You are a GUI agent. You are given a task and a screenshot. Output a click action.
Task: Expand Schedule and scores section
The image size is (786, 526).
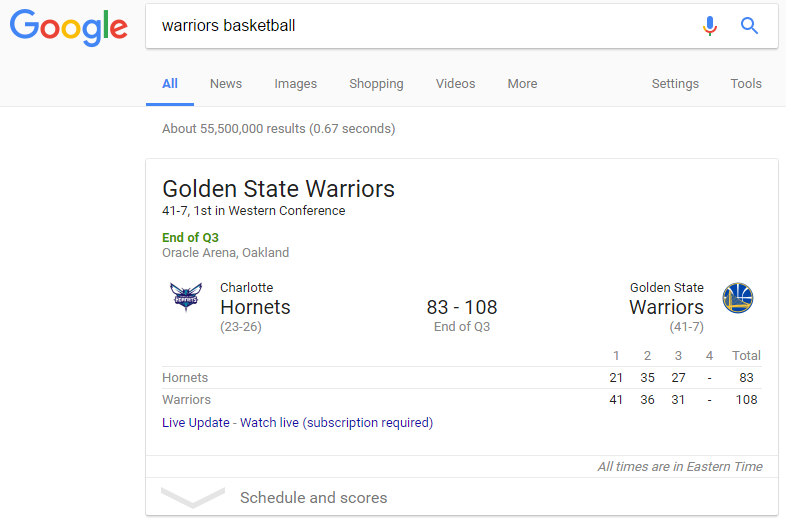pyautogui.click(x=313, y=497)
